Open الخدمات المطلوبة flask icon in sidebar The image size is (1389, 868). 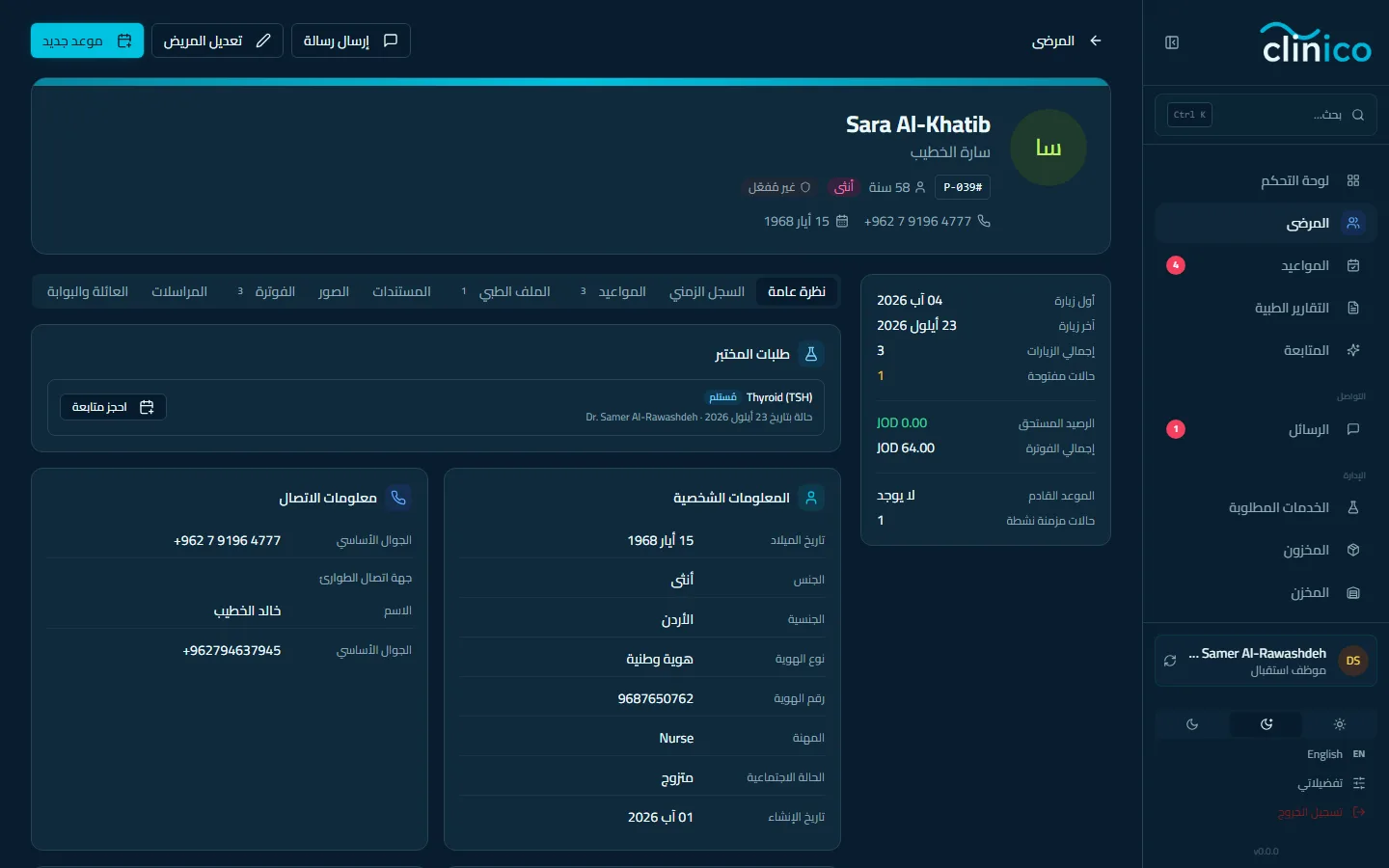pos(1353,507)
